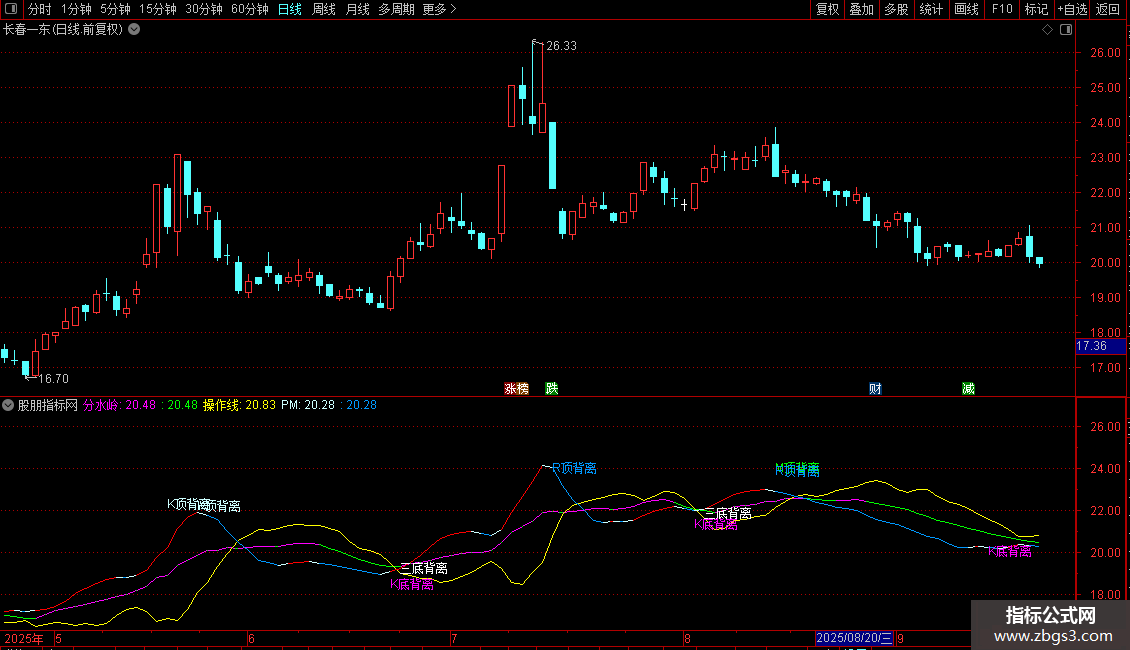The image size is (1130, 650).
Task: Click the stock title 长春一东(日线.前复权)
Action: point(63,30)
